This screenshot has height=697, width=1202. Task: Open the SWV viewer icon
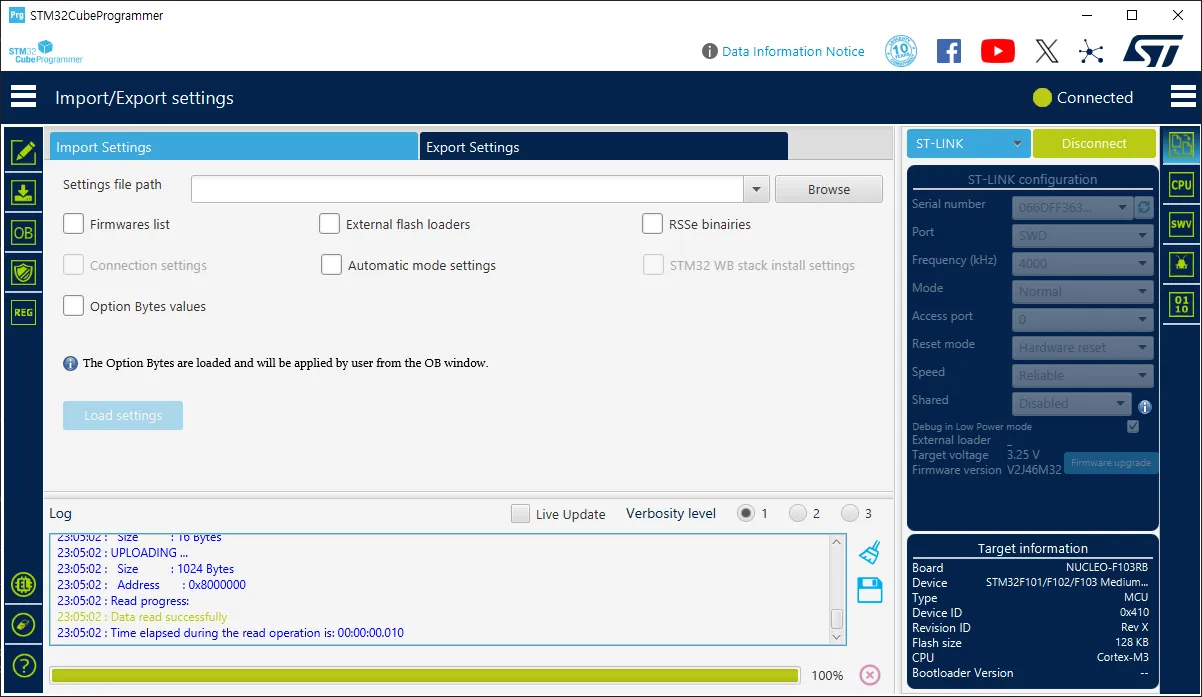1182,225
